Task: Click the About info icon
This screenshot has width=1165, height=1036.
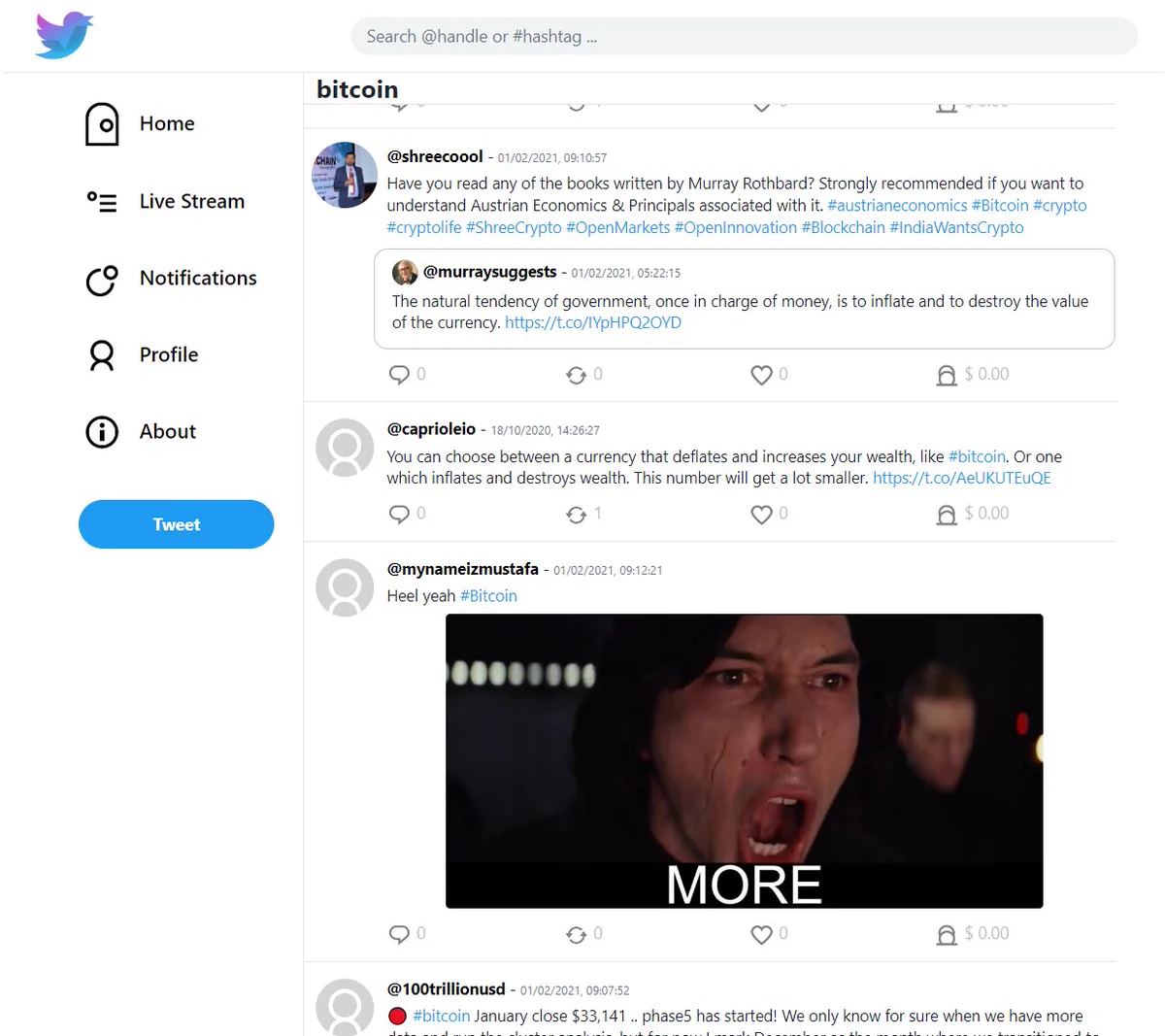Action: point(102,432)
